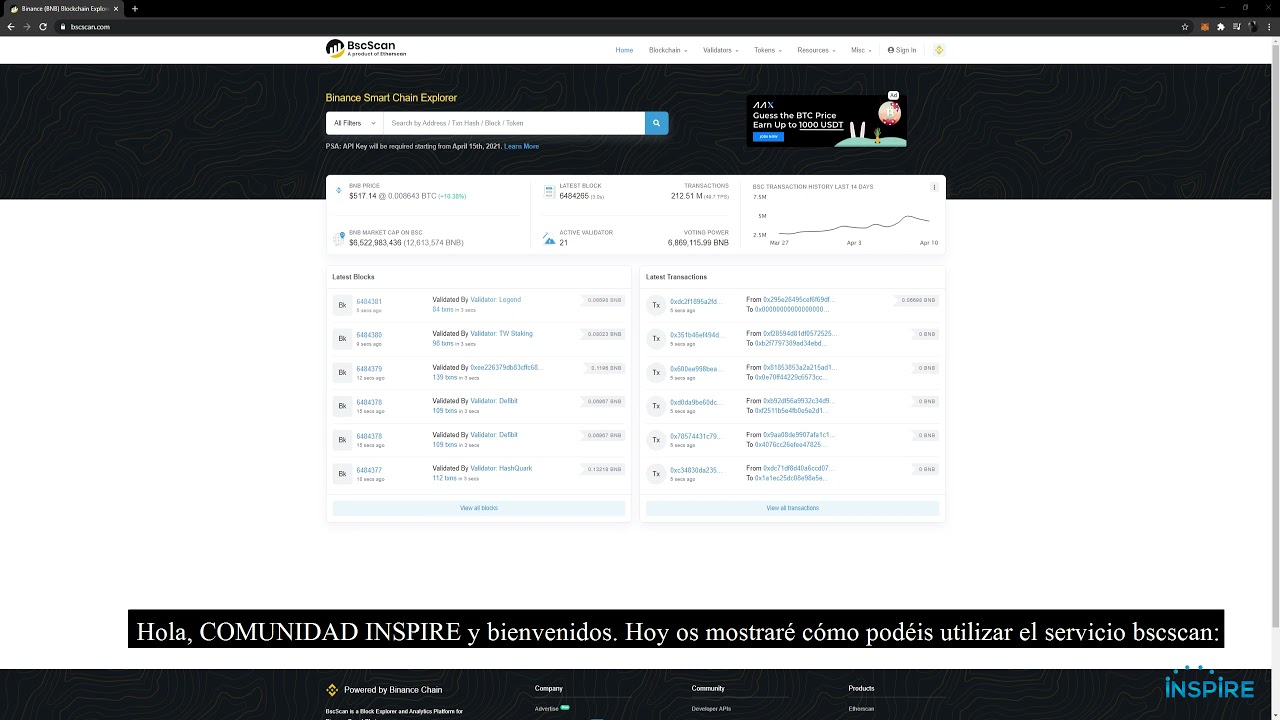Click View all transactions button
The height and width of the screenshot is (720, 1280).
(x=792, y=508)
